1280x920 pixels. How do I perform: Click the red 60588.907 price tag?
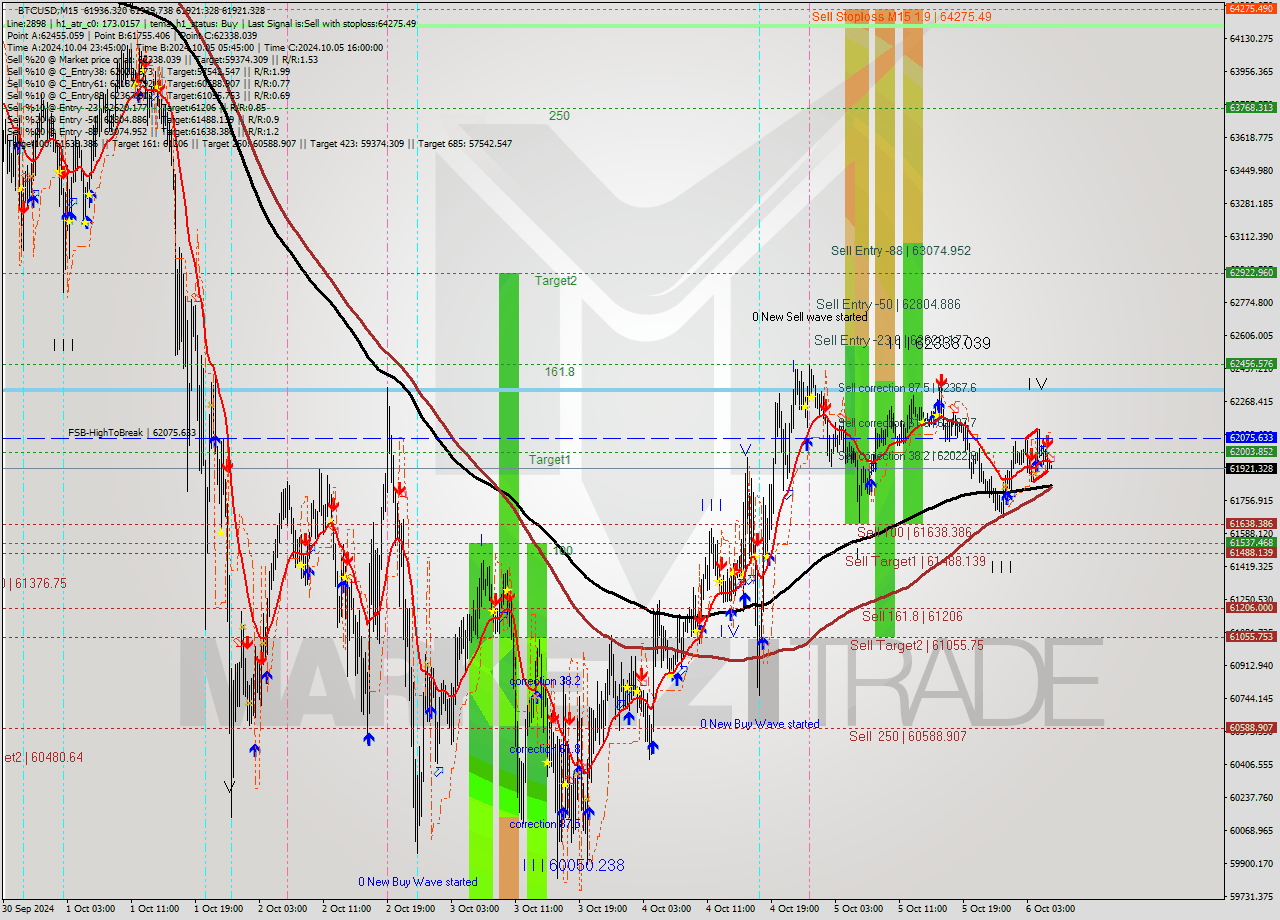(1251, 728)
